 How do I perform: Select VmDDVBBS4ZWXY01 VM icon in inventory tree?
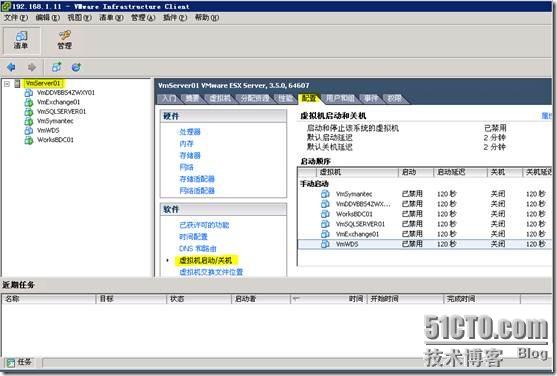28,93
